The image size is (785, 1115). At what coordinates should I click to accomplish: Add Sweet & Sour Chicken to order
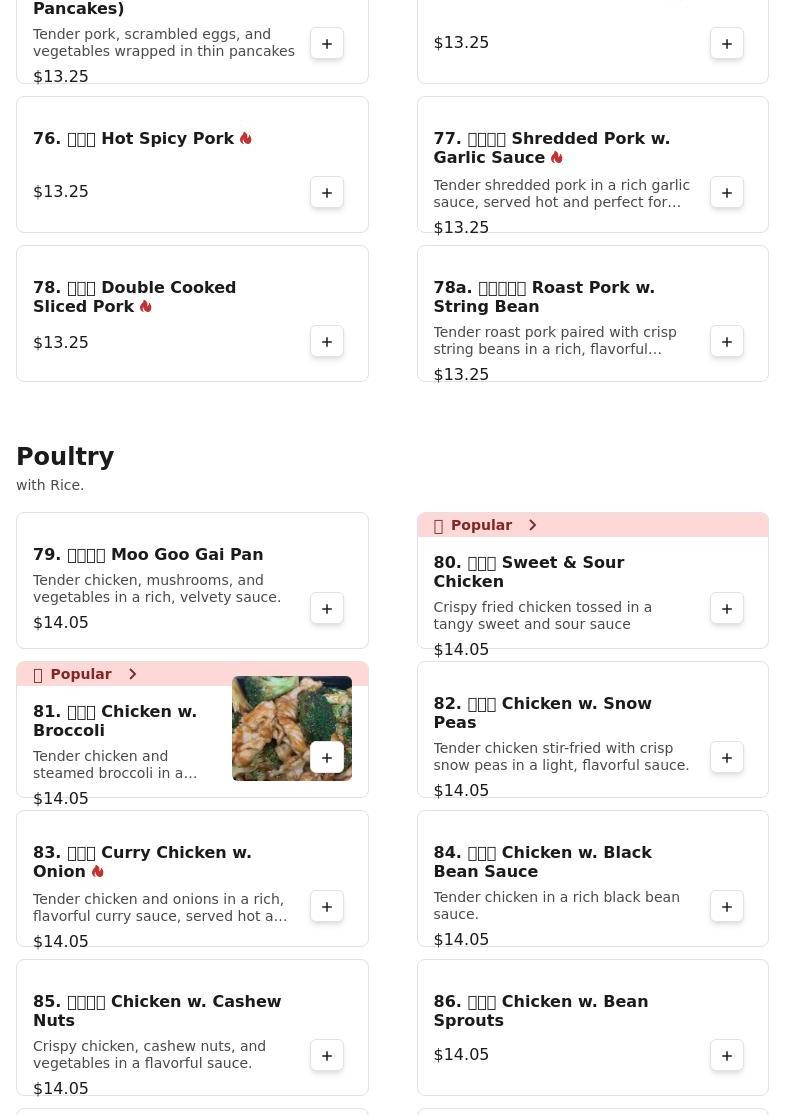(727, 608)
